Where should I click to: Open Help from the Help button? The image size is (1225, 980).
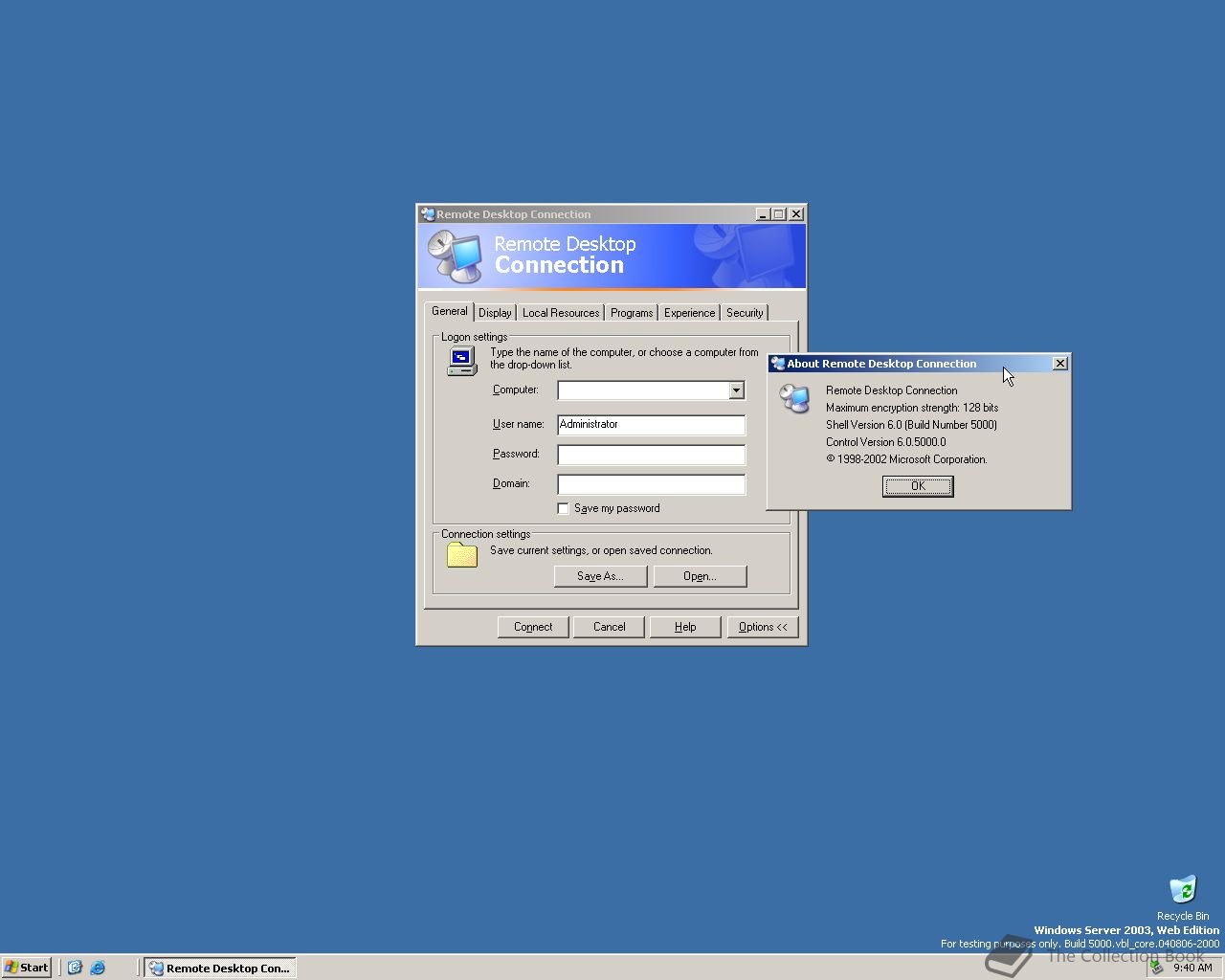[x=685, y=627]
